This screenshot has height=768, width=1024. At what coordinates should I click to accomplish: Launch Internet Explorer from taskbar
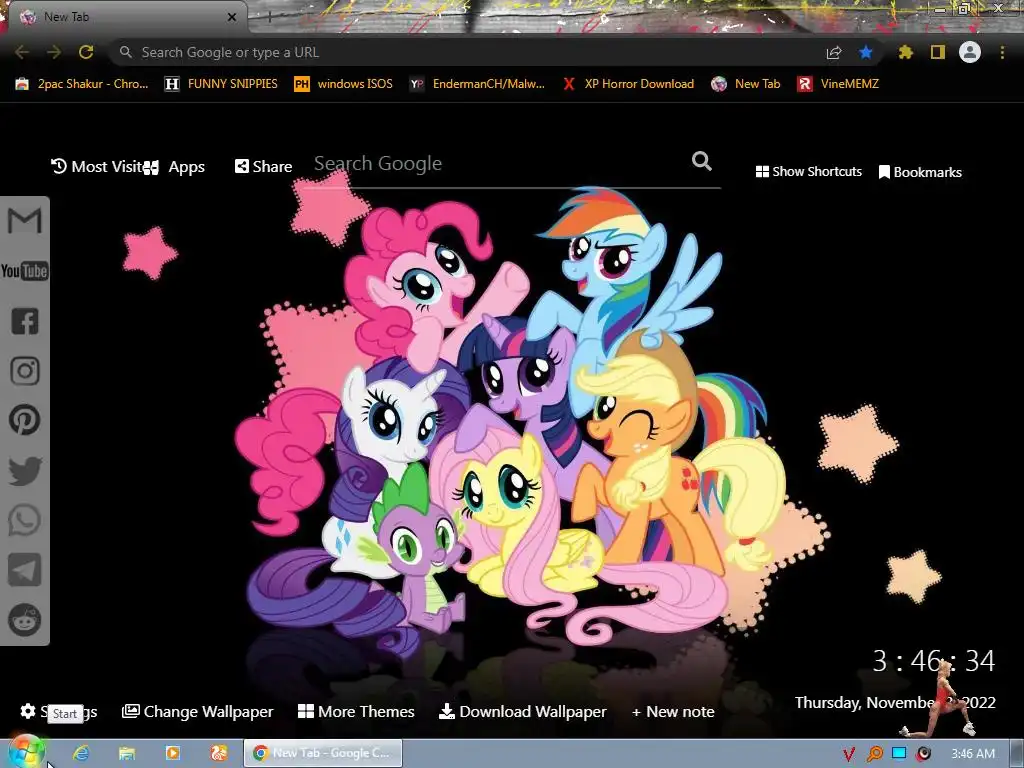point(81,753)
